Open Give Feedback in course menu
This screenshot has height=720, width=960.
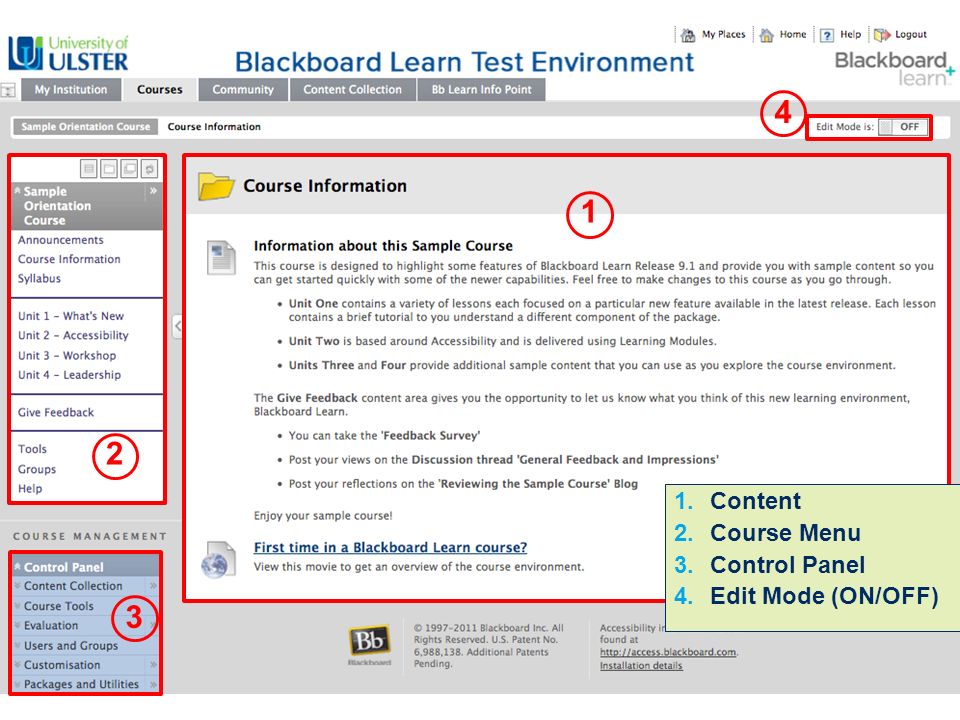(x=56, y=412)
